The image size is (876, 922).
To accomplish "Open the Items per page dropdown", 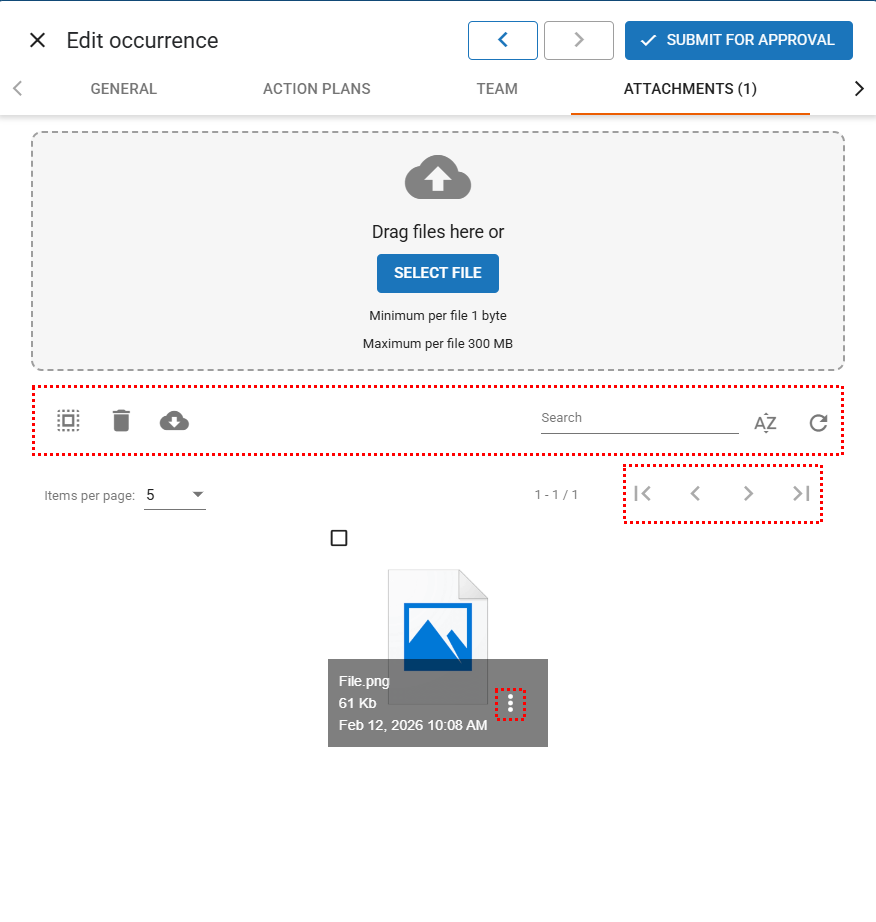I will pyautogui.click(x=175, y=495).
